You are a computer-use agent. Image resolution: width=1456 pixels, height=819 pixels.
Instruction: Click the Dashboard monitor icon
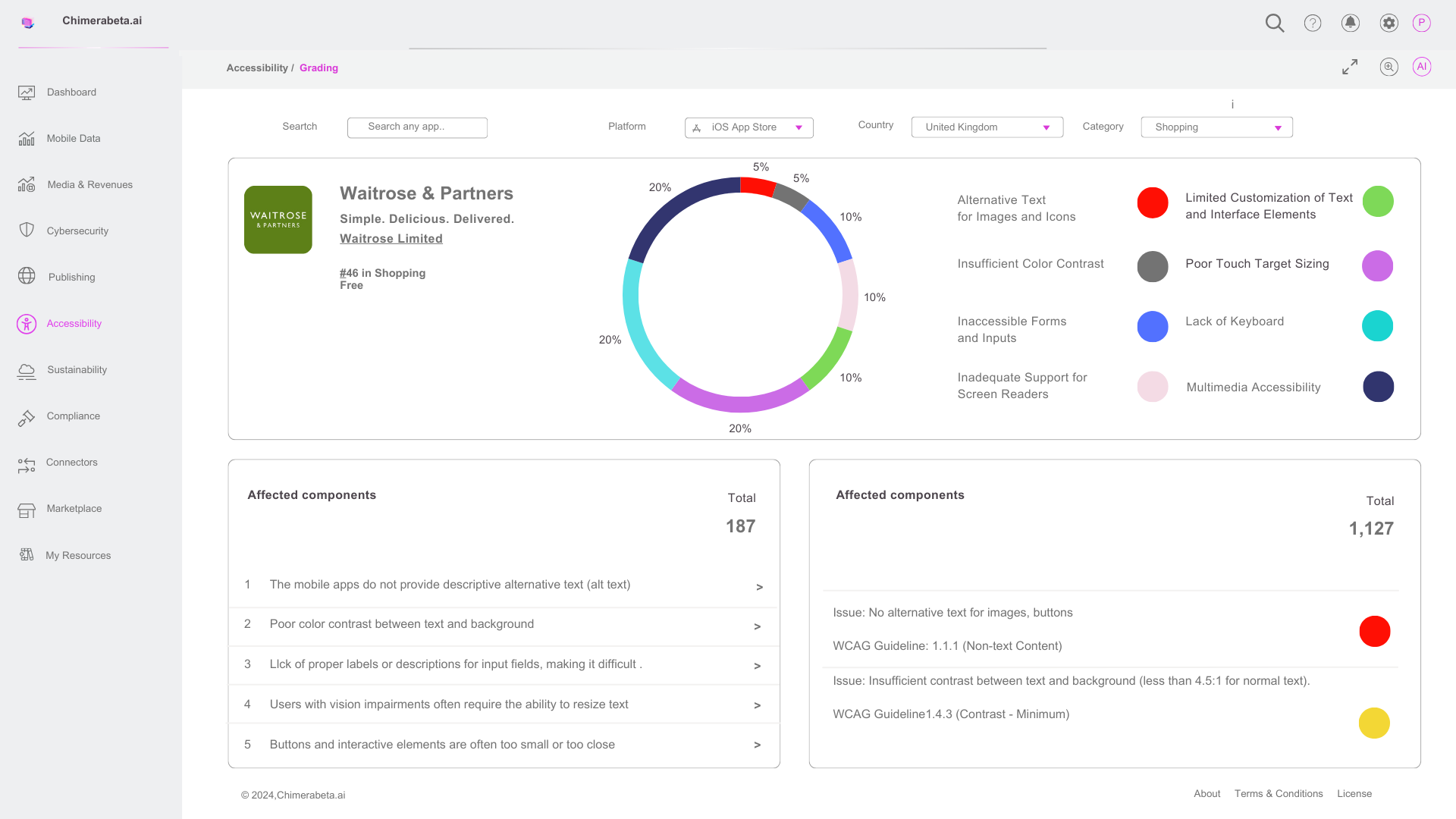(27, 93)
